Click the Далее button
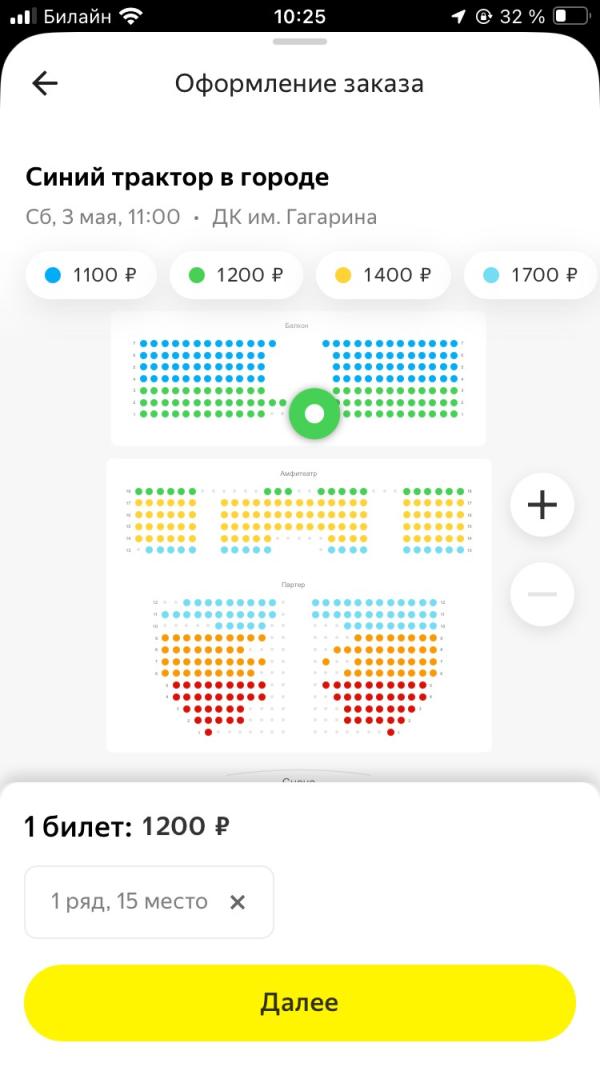The image size is (600, 1066). (300, 1003)
